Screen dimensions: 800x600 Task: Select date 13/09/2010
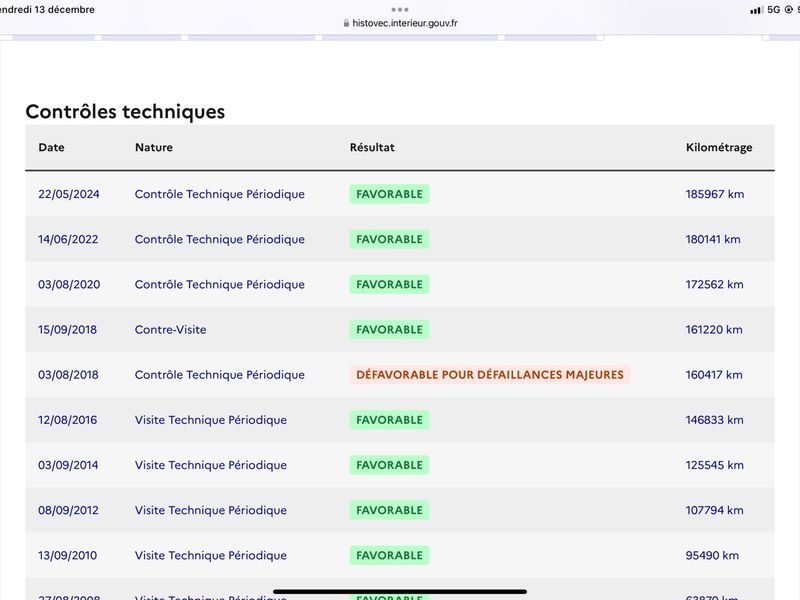coord(67,556)
